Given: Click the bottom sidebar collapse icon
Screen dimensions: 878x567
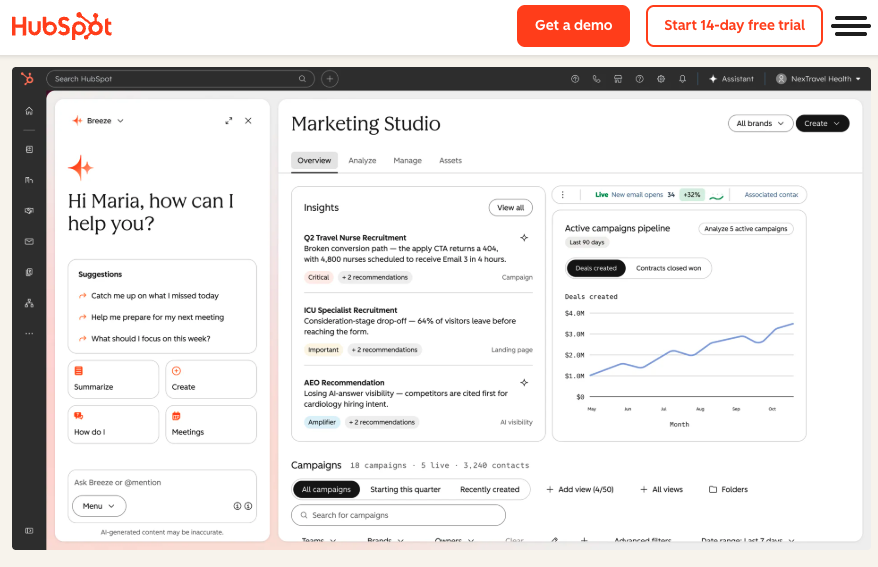Looking at the screenshot, I should tap(29, 531).
